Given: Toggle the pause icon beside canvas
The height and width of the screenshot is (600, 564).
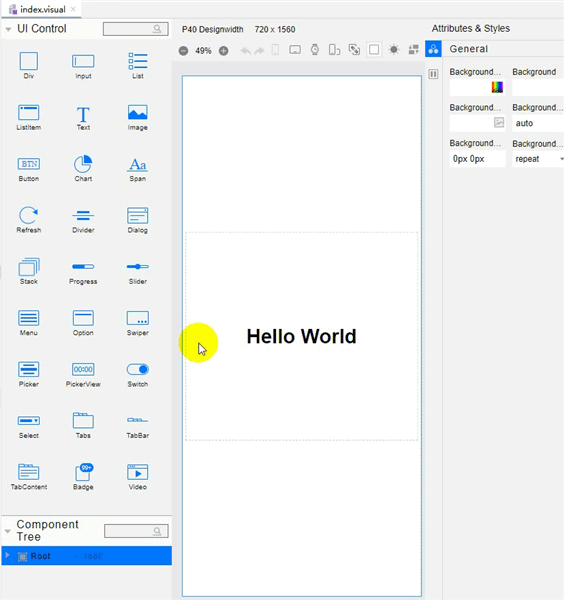Looking at the screenshot, I should coord(433,74).
